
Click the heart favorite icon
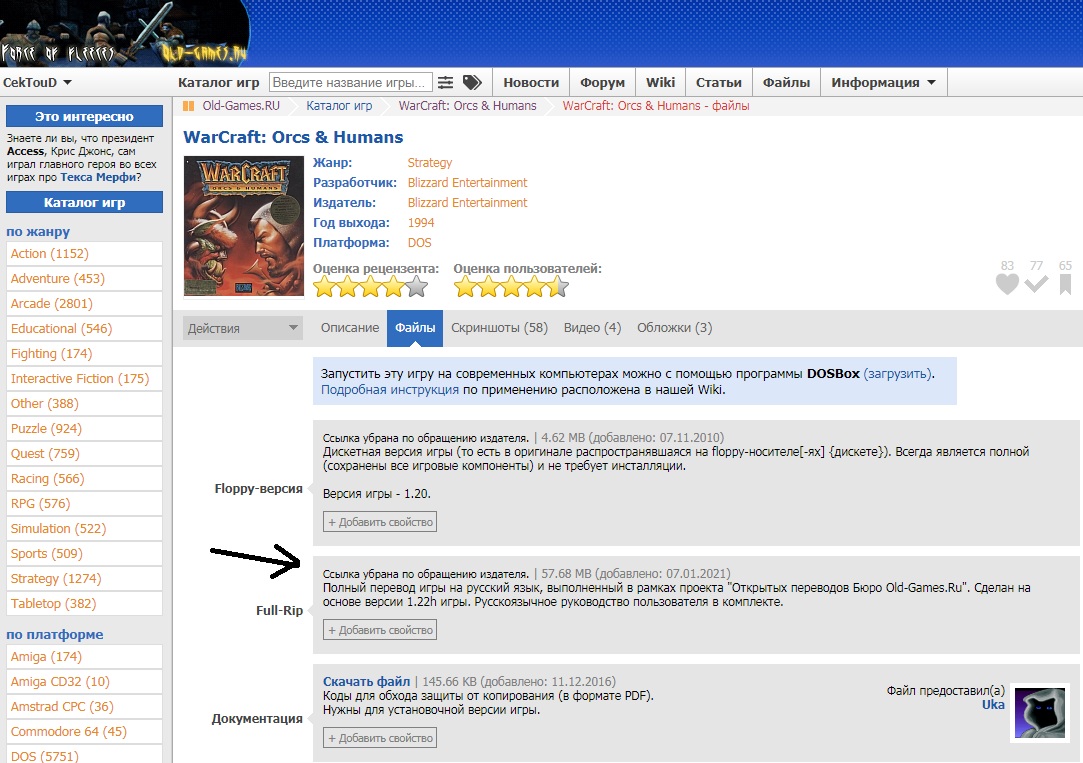point(1007,284)
